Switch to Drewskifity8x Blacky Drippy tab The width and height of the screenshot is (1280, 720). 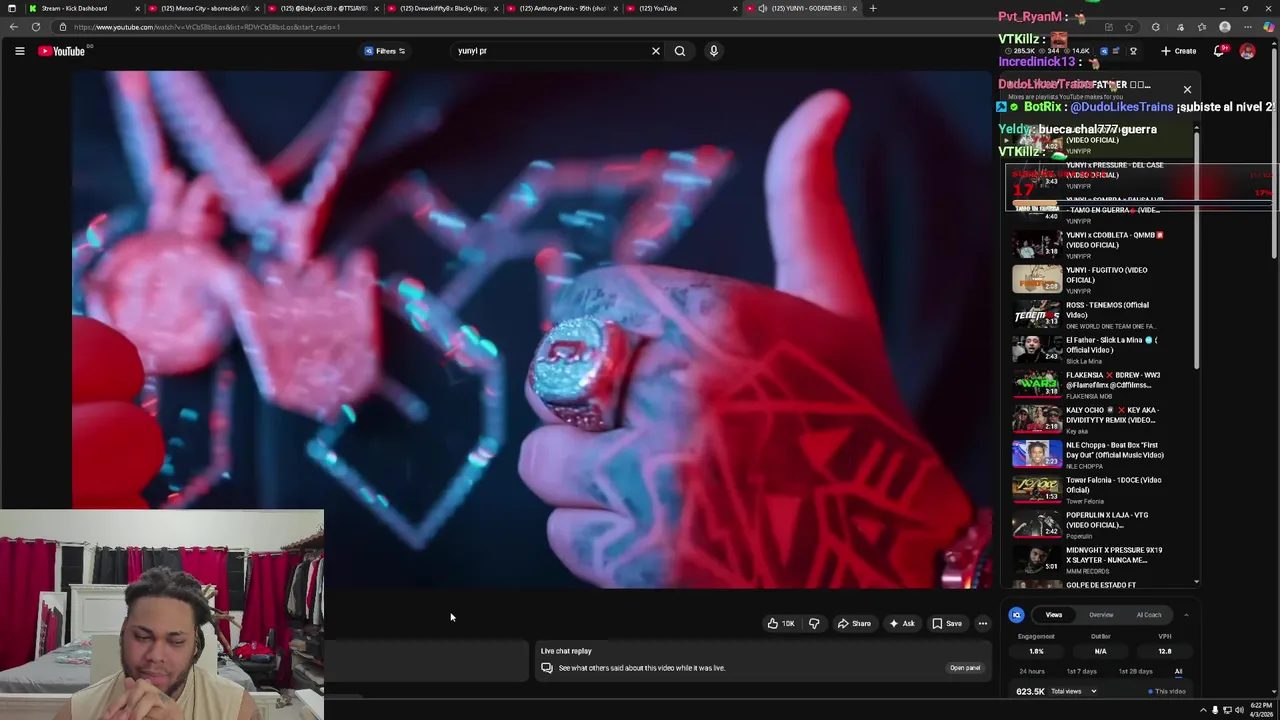(x=442, y=8)
